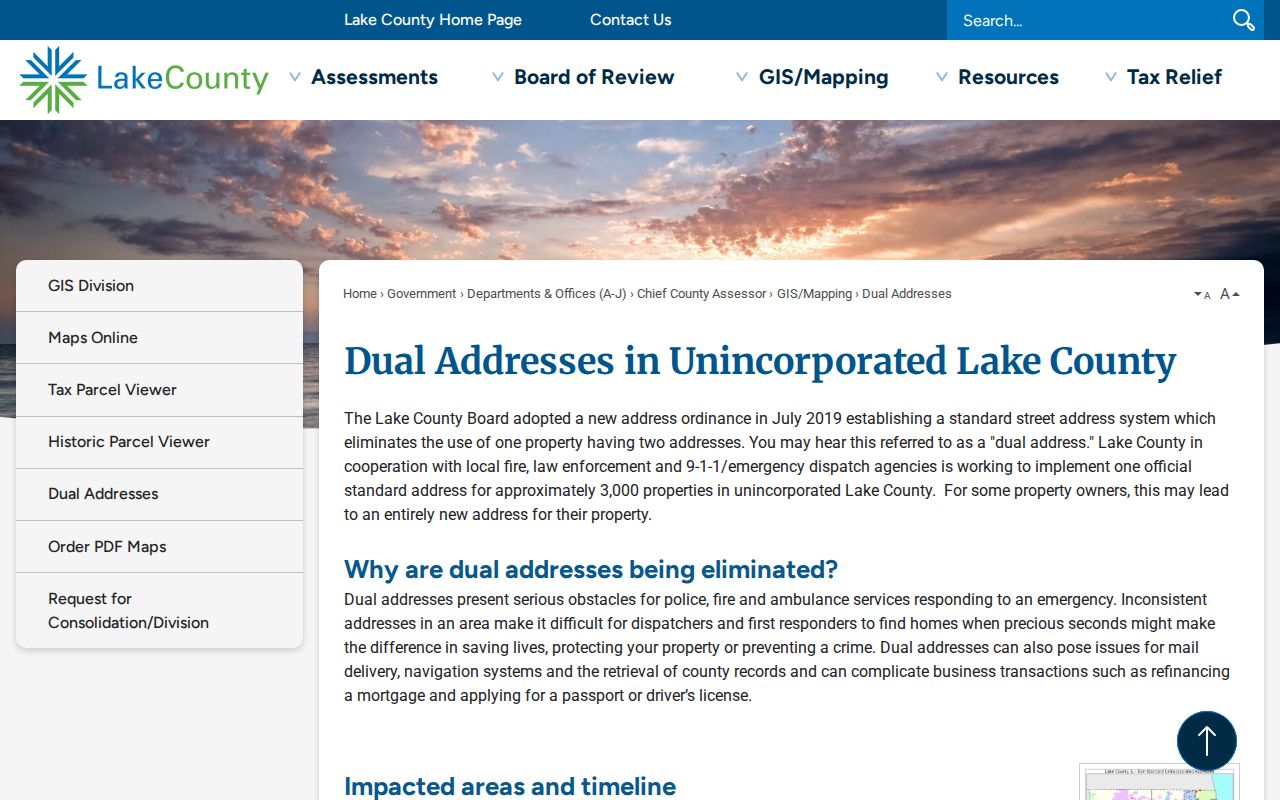The width and height of the screenshot is (1280, 800).
Task: Decrease the page font size
Action: (1202, 294)
